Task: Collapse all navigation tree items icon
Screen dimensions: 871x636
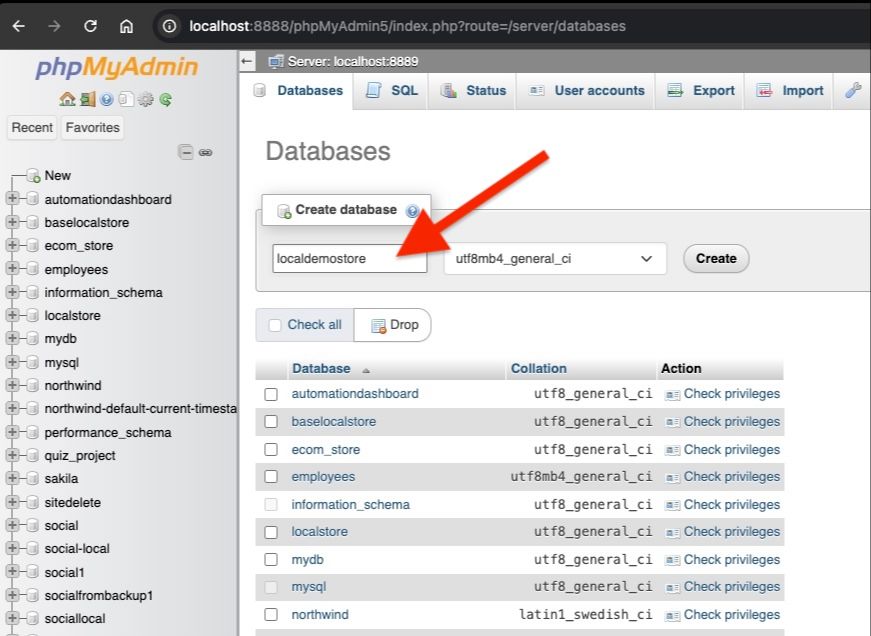Action: click(x=186, y=152)
